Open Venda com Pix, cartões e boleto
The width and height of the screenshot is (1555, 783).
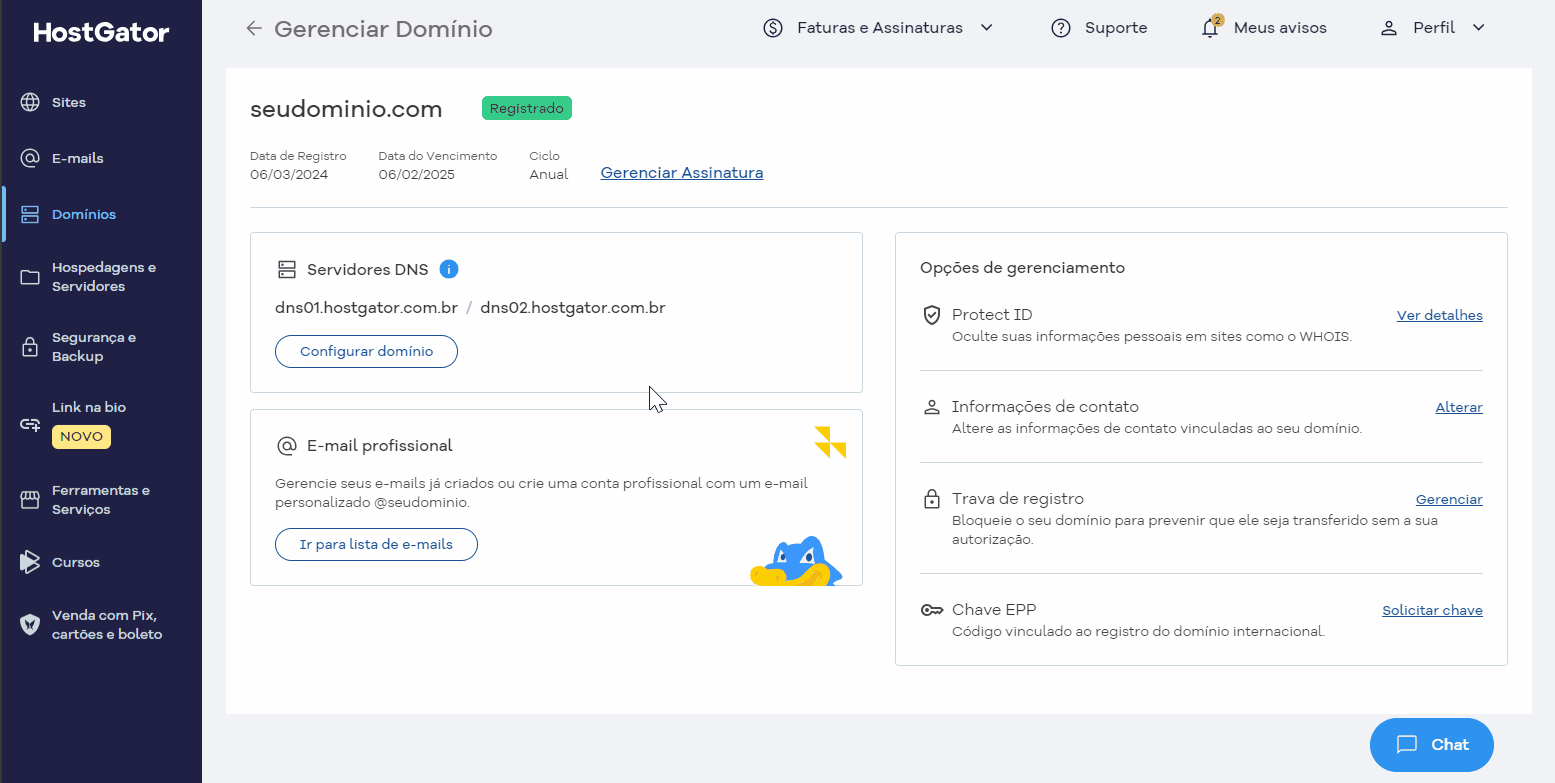pos(107,624)
